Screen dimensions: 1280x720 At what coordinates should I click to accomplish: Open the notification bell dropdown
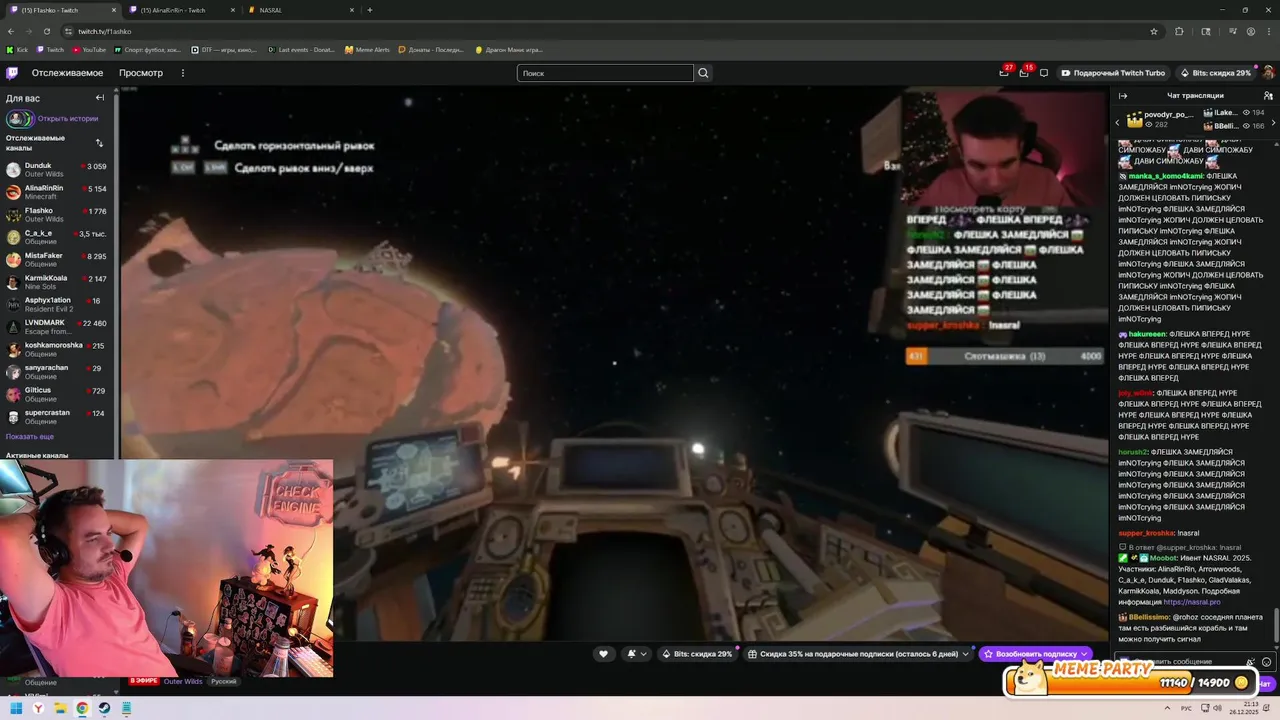click(636, 654)
